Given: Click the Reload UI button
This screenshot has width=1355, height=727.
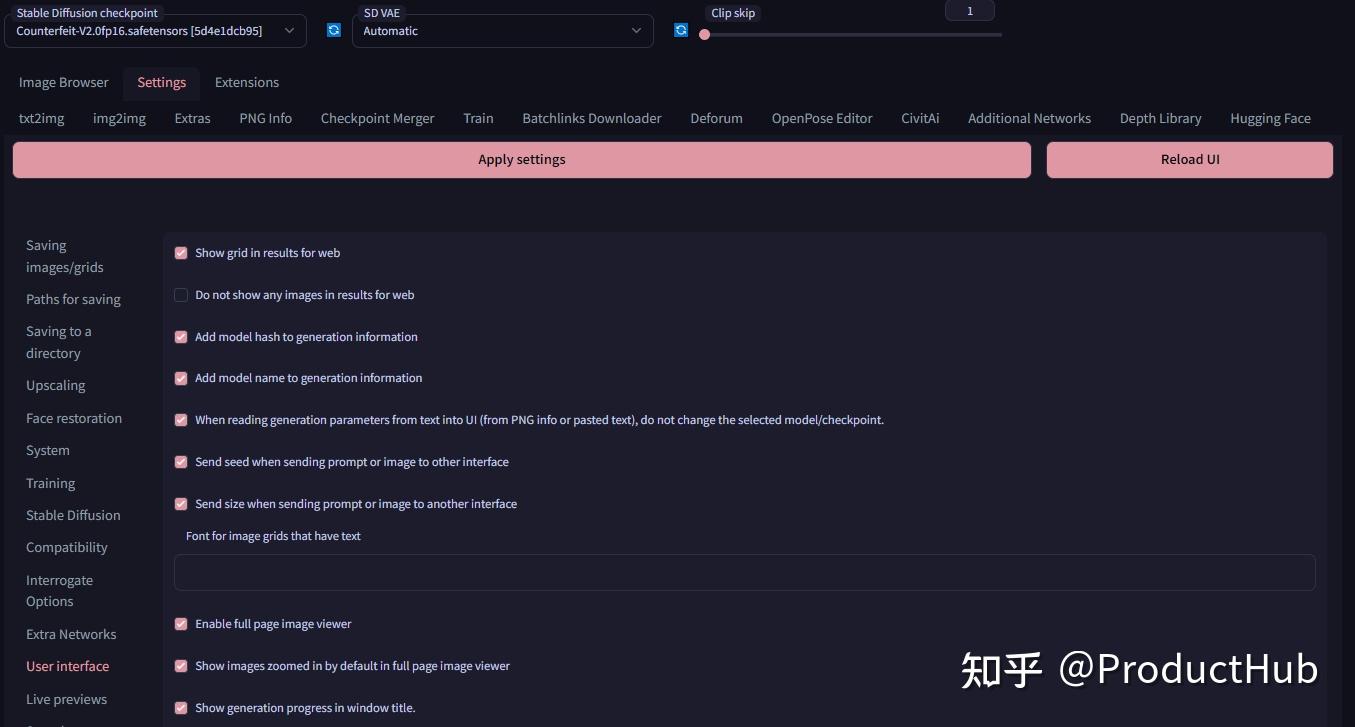Looking at the screenshot, I should tap(1189, 159).
